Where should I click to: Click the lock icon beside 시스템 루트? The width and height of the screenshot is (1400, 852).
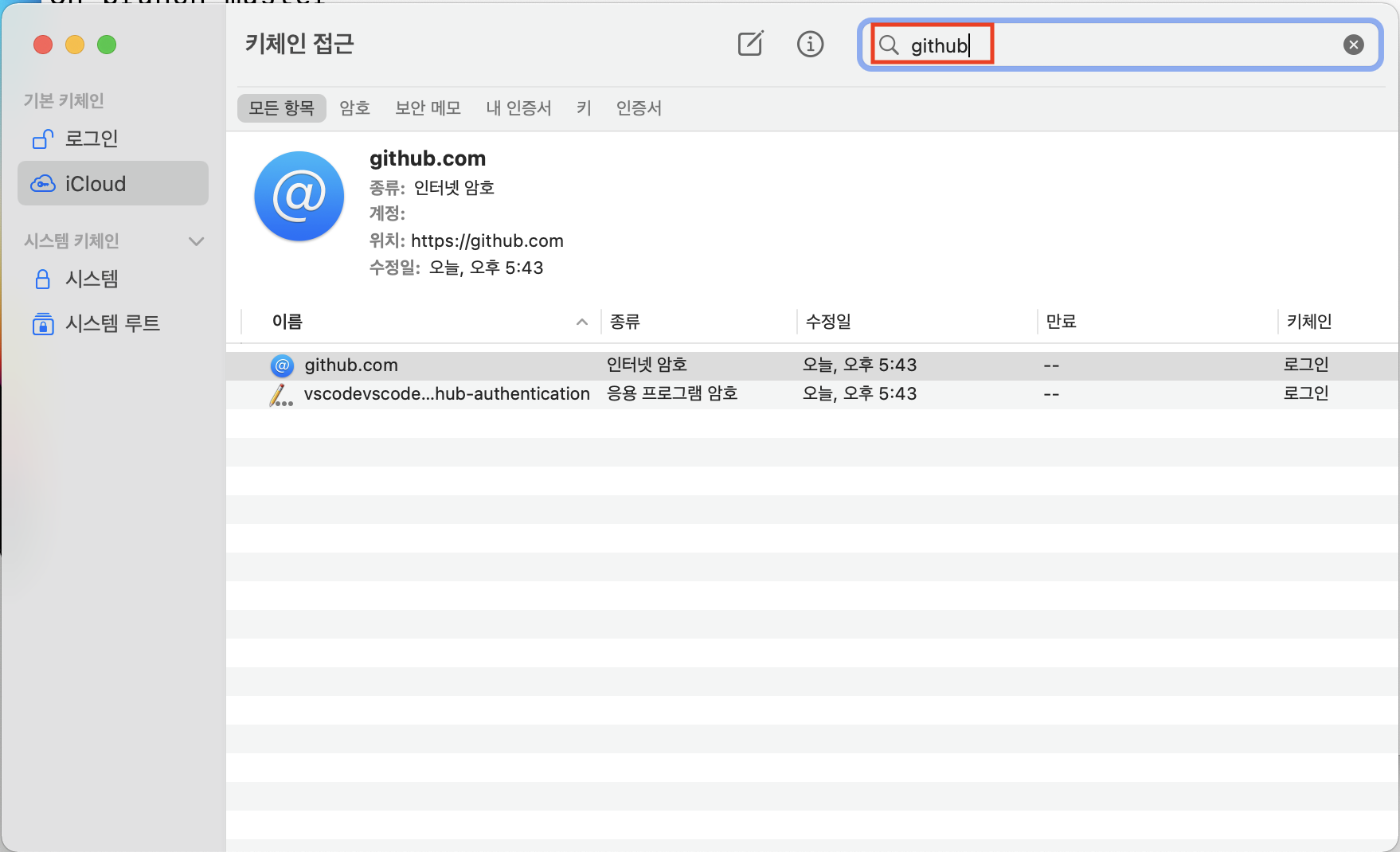(43, 323)
